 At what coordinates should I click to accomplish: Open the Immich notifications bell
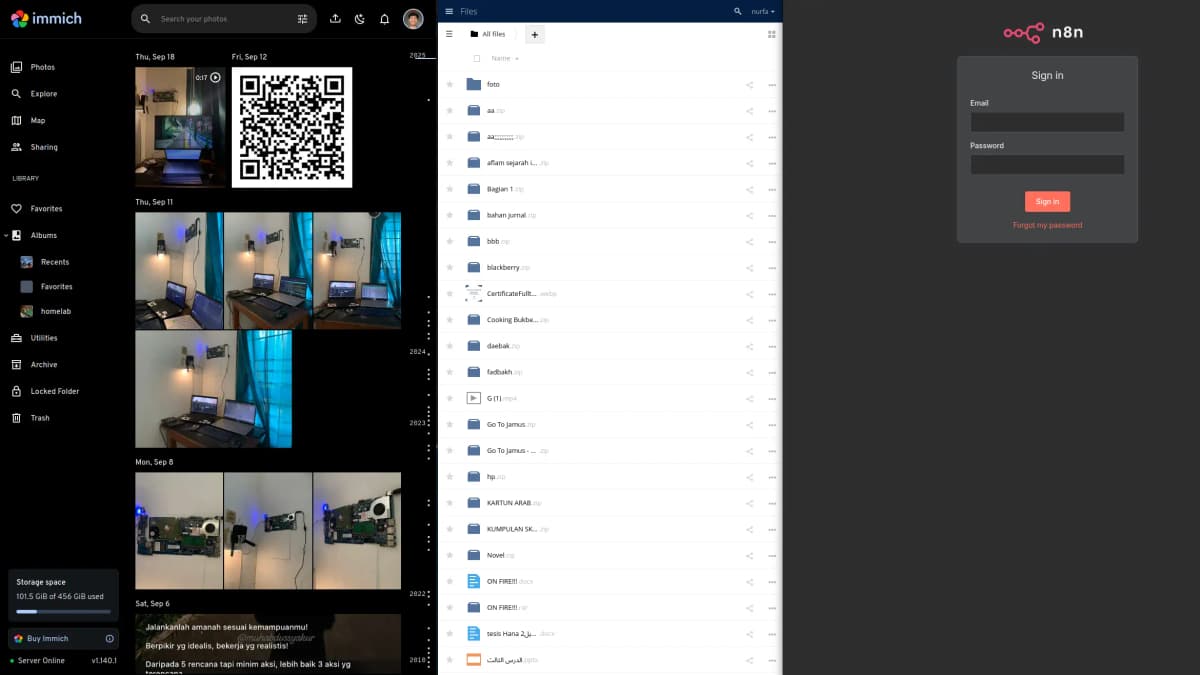(384, 19)
